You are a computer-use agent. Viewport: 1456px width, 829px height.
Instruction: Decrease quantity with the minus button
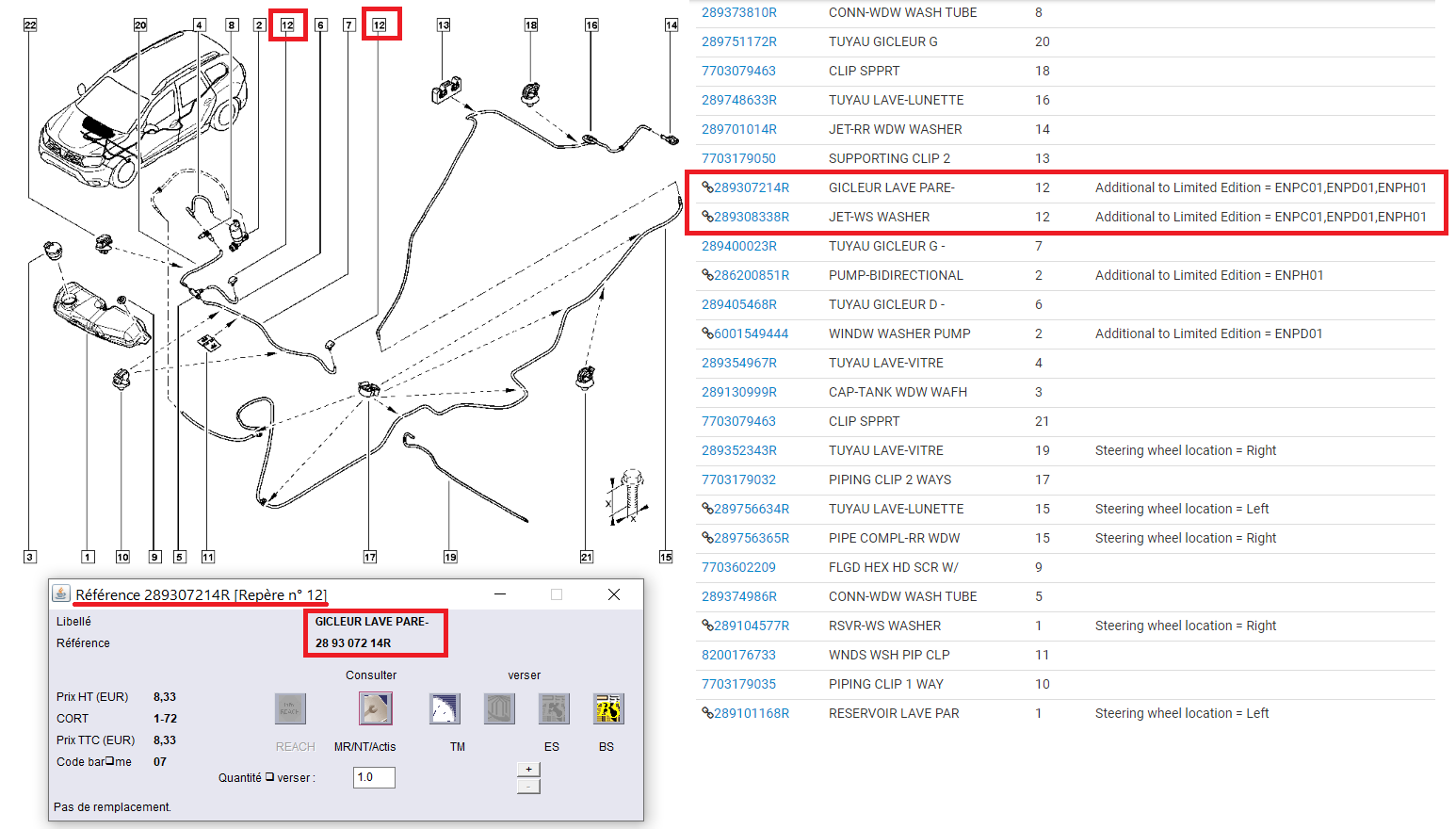click(528, 786)
